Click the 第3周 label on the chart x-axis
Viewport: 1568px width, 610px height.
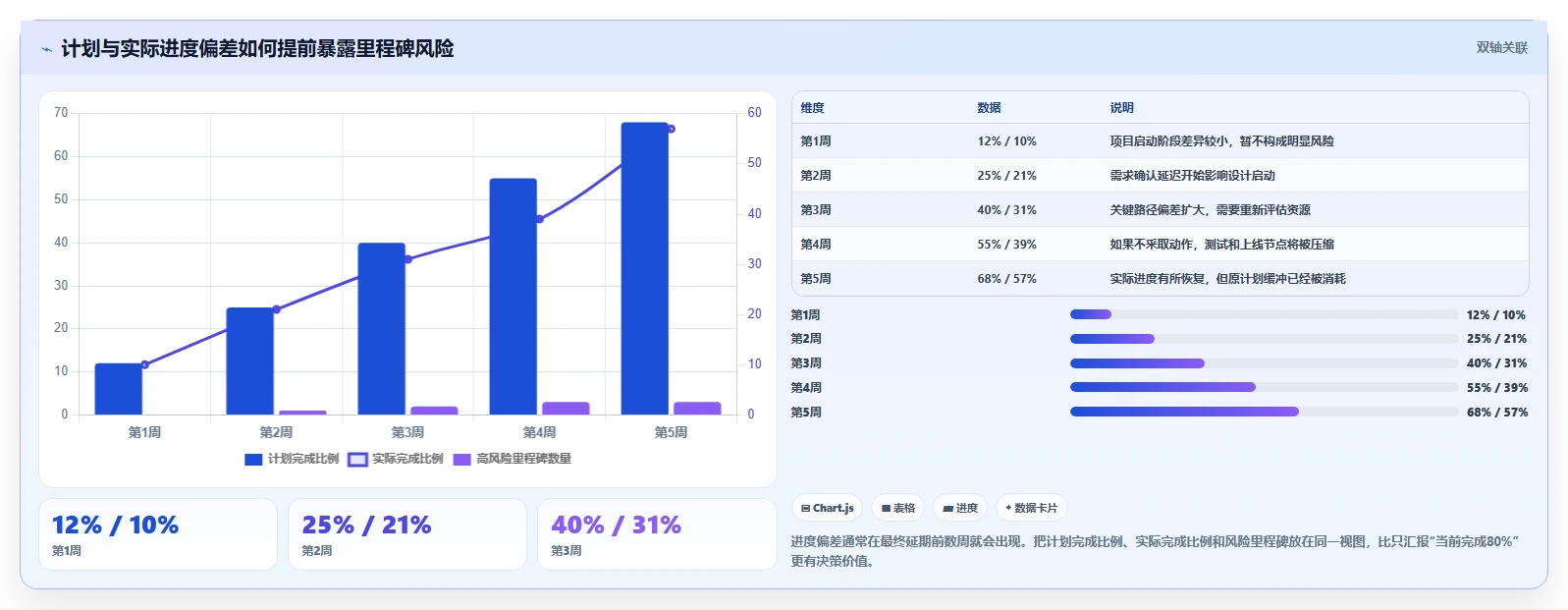pyautogui.click(x=407, y=432)
